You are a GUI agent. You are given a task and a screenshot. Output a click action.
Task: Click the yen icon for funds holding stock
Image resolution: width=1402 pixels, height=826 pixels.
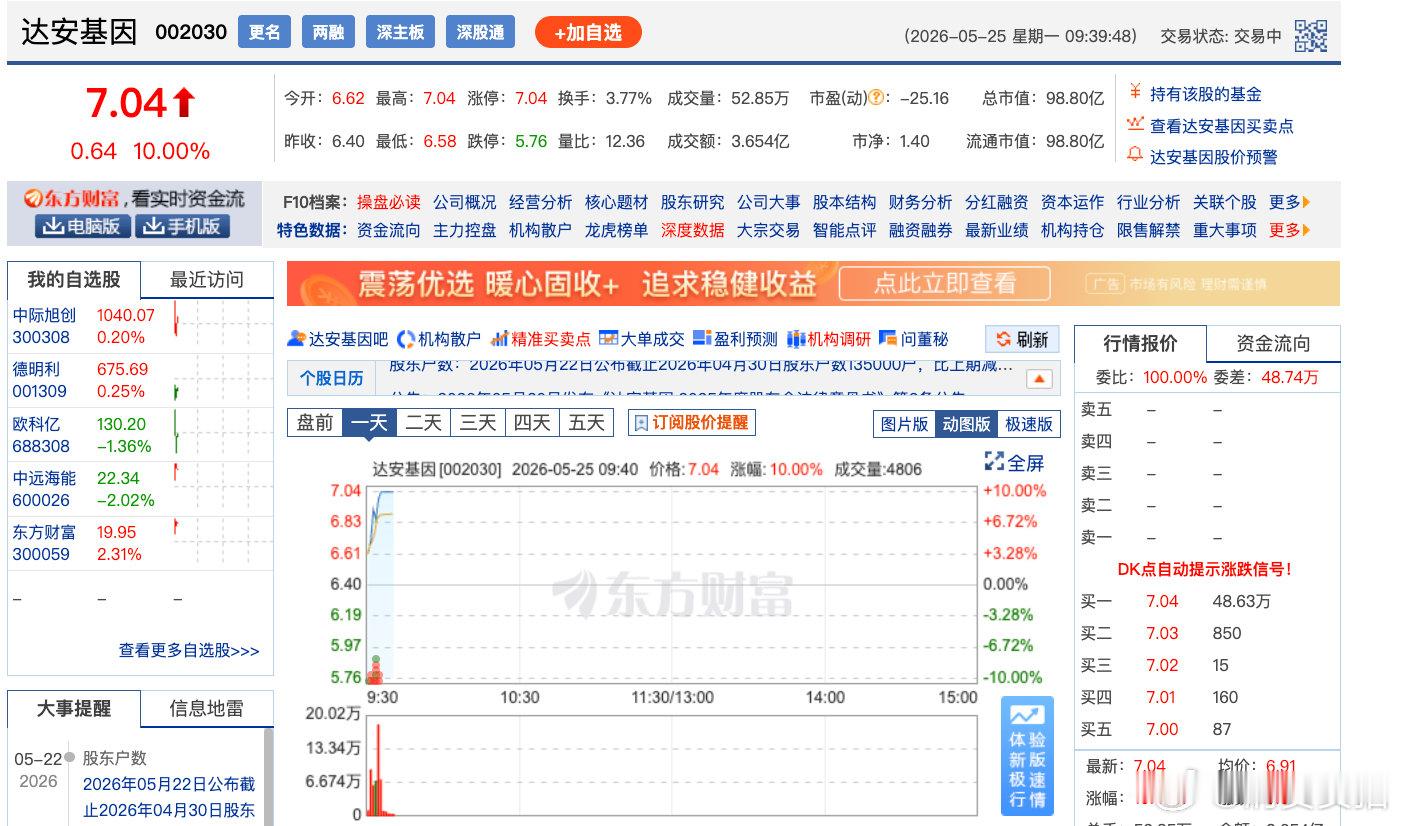pos(1135,93)
